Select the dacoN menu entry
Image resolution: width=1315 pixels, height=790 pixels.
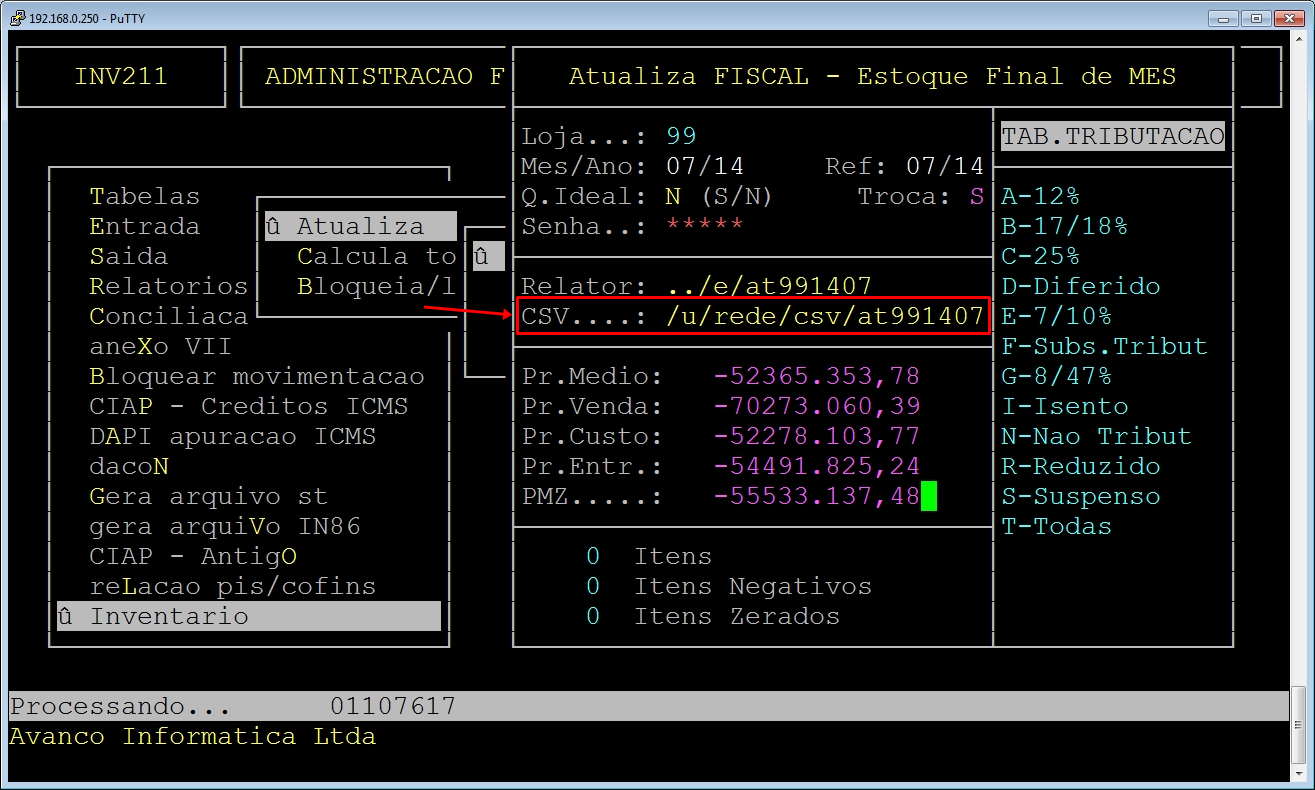(128, 466)
